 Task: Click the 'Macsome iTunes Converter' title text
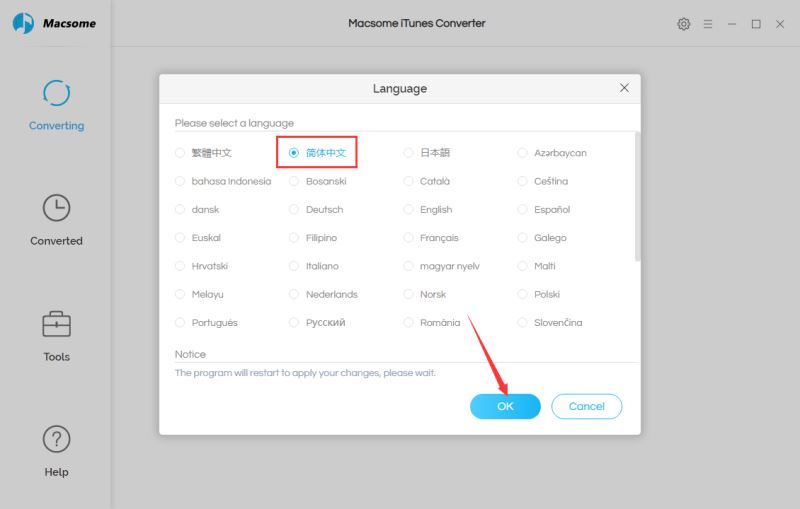[416, 23]
